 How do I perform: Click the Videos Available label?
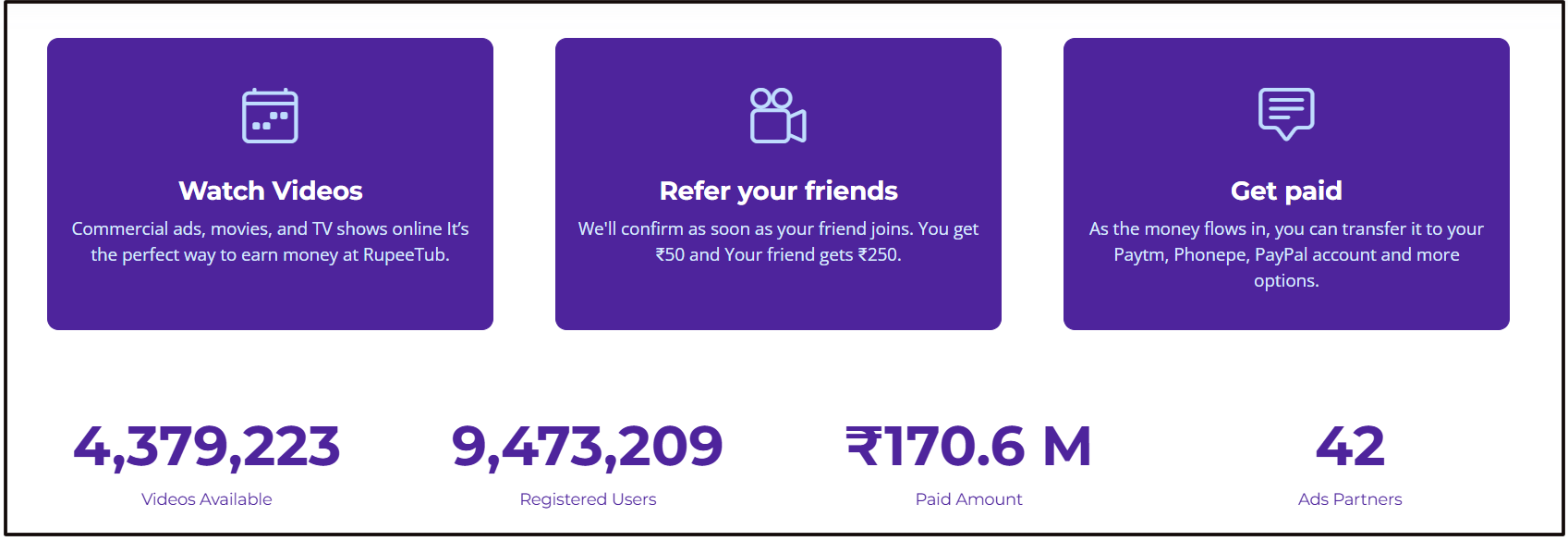pyautogui.click(x=205, y=499)
